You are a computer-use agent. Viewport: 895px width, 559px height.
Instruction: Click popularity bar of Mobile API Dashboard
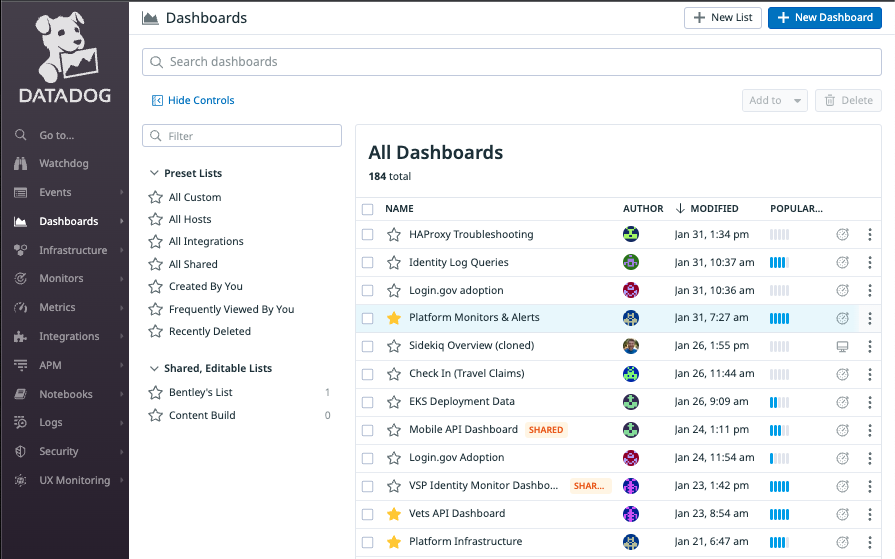pyautogui.click(x=779, y=430)
